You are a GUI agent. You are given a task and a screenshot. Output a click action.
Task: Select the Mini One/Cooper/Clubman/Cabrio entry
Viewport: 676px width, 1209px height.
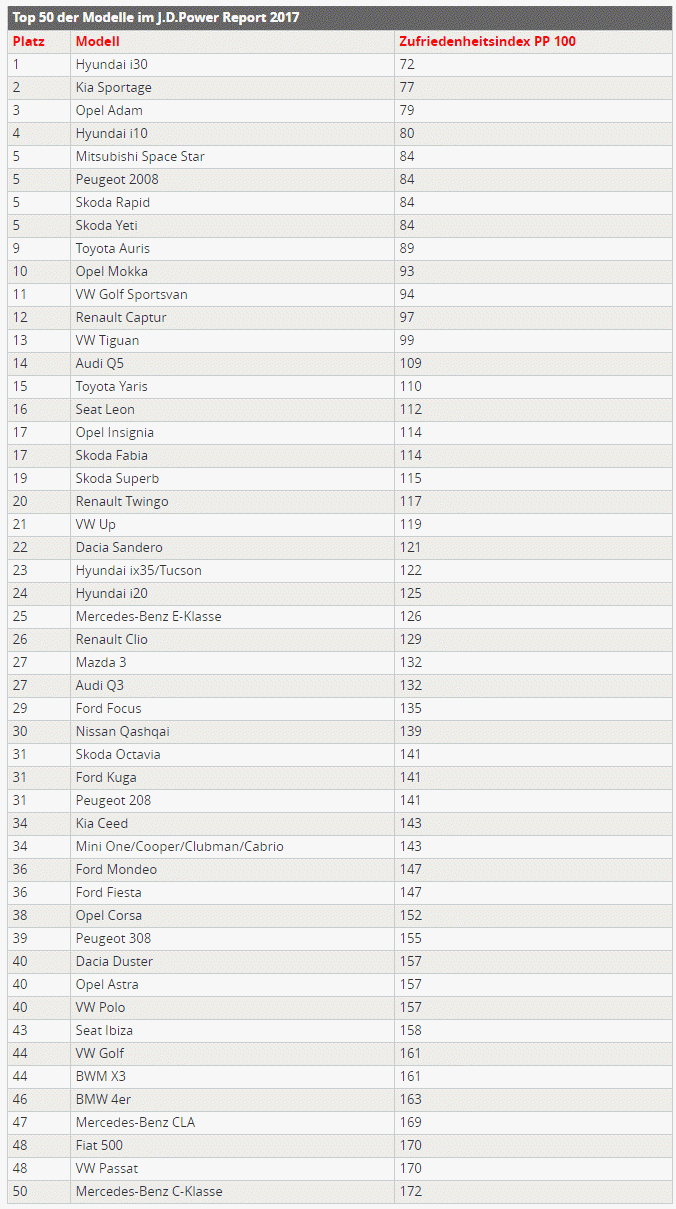pyautogui.click(x=179, y=846)
